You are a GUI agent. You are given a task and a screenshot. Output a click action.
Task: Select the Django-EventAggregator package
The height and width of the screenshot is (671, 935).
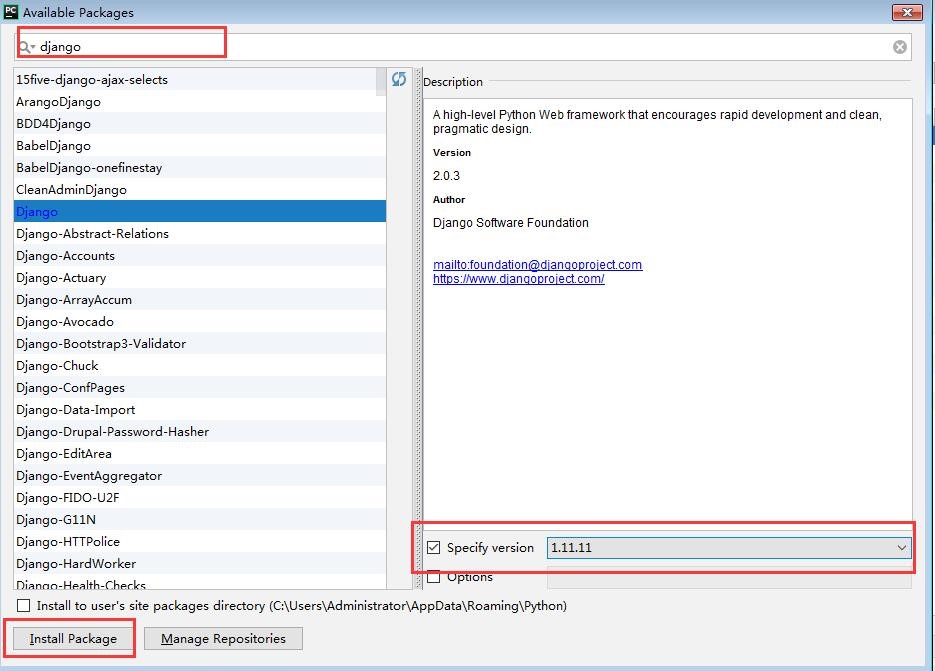coord(200,476)
